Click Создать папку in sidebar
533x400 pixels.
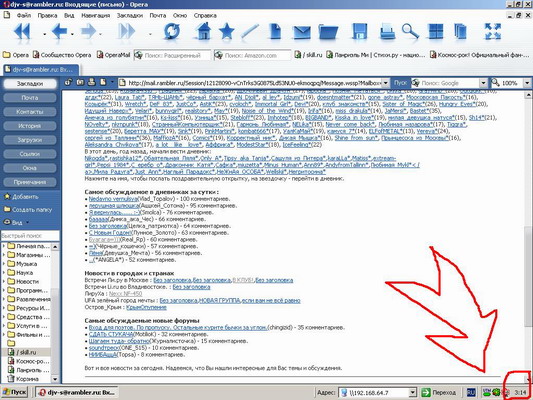(x=28, y=210)
